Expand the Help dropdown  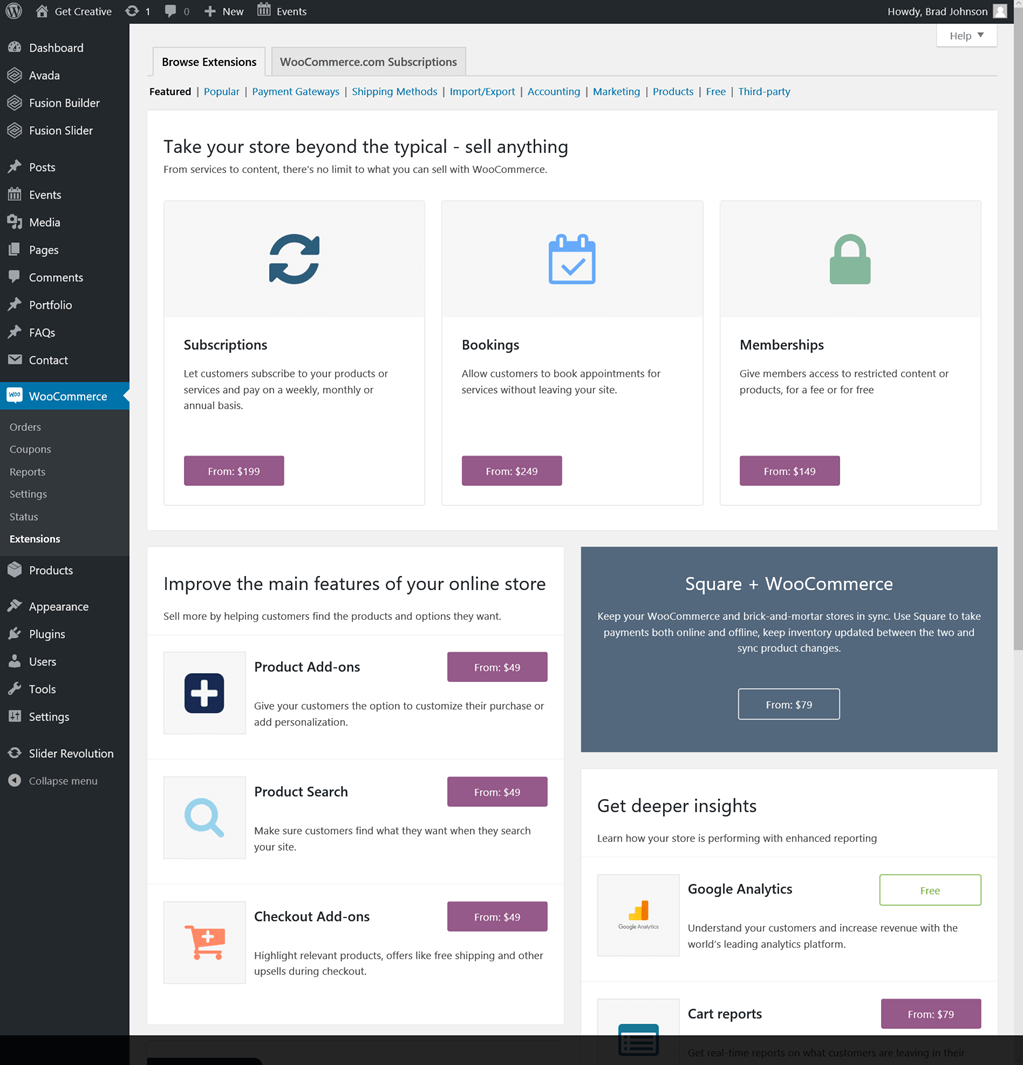point(966,35)
